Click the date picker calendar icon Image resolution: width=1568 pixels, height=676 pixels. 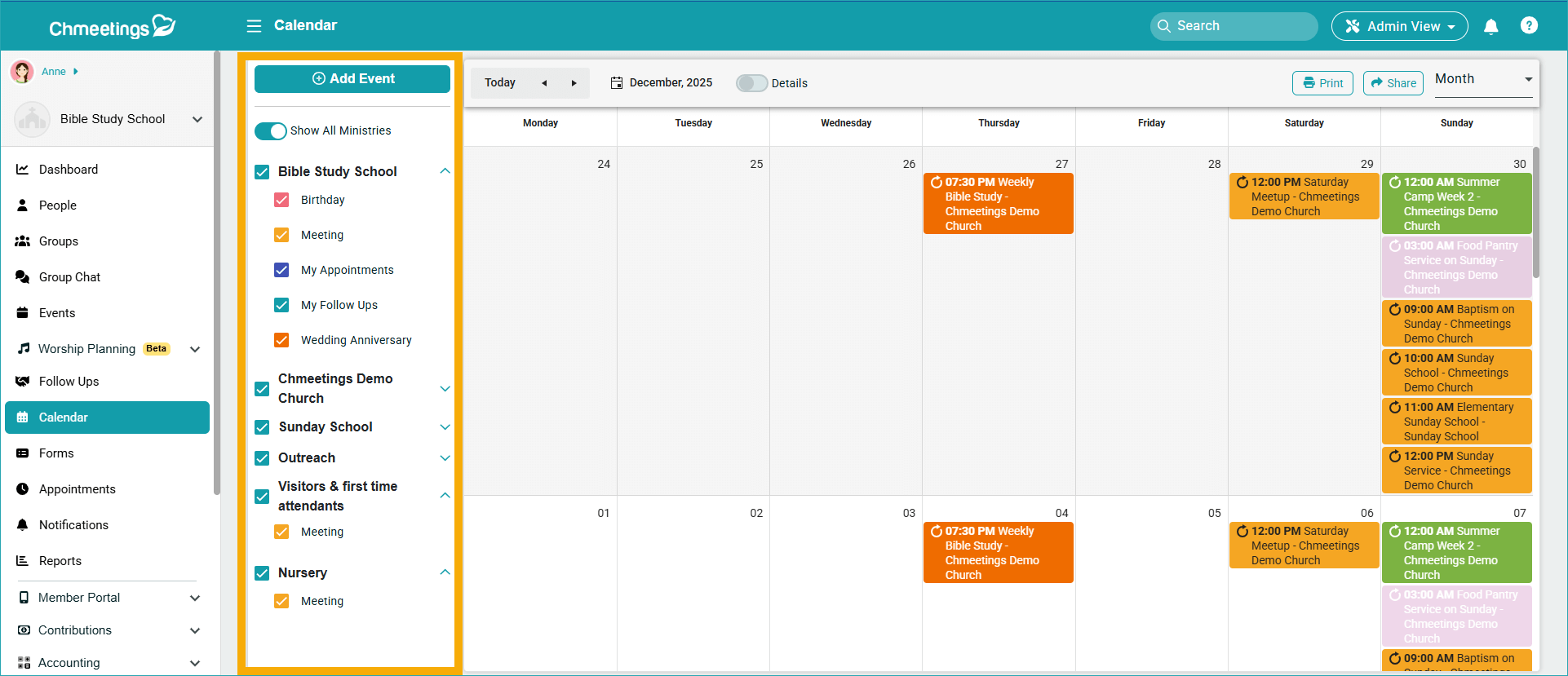[x=617, y=83]
